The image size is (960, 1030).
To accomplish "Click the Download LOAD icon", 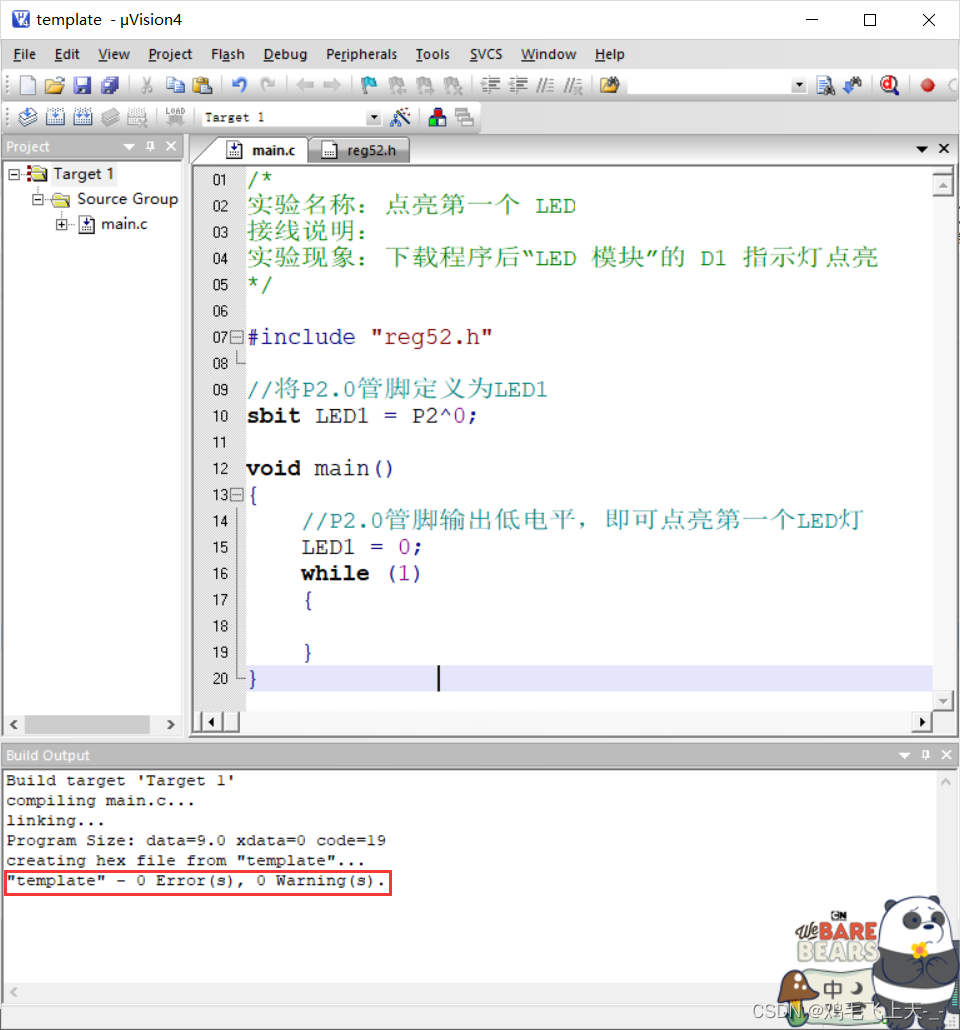I will click(x=175, y=117).
